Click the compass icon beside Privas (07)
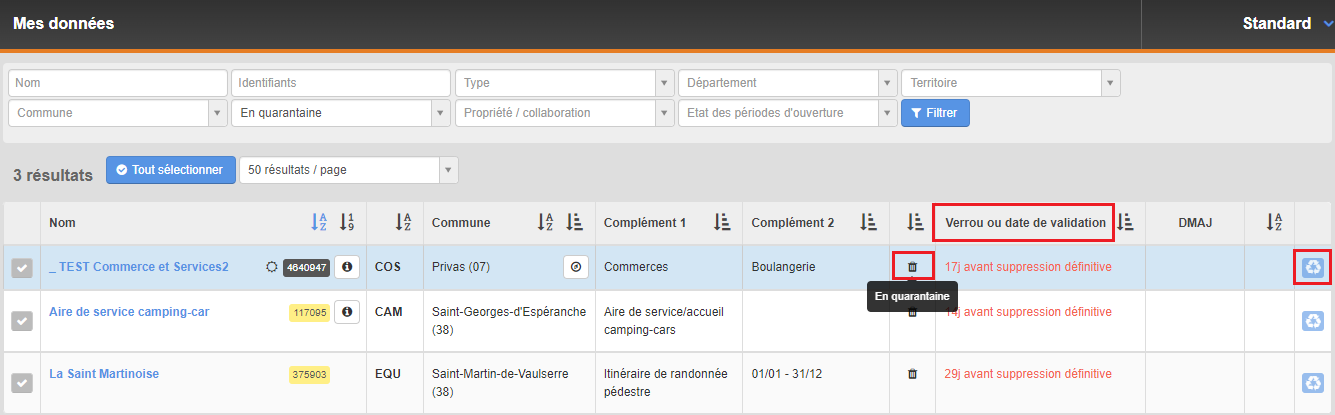 (576, 267)
